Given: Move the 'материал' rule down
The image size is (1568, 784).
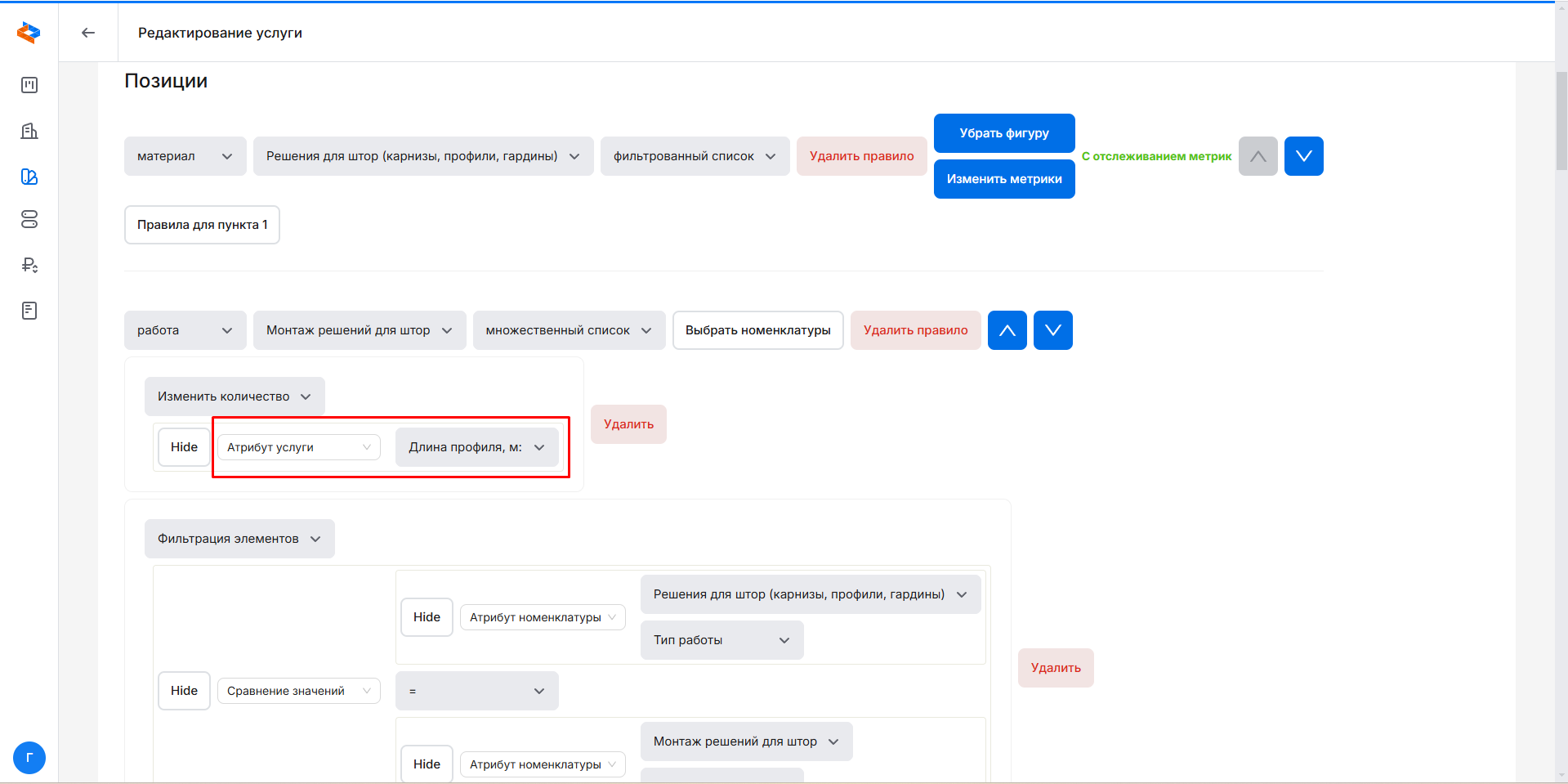Looking at the screenshot, I should [1303, 156].
